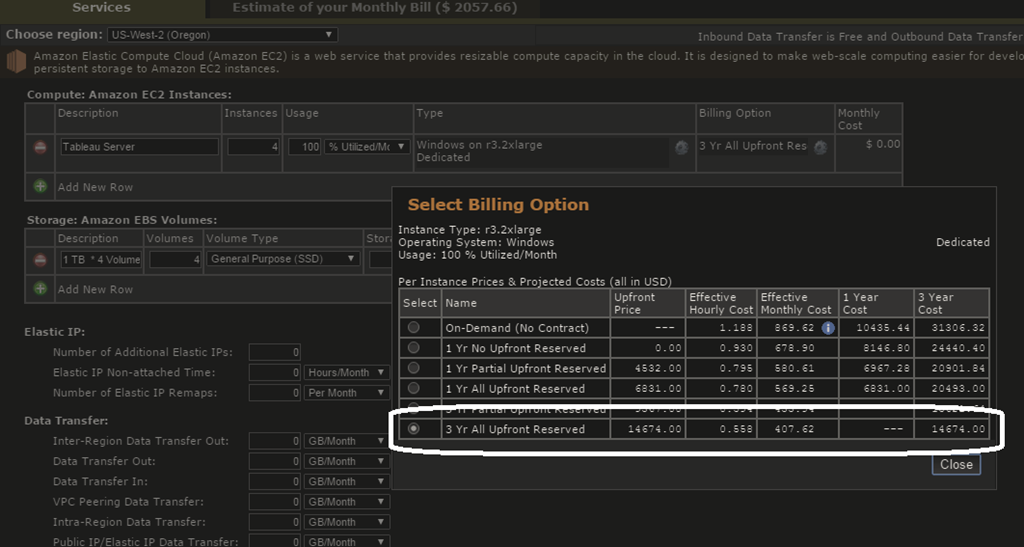Select 1 Yr No Upfront Reserved option

click(413, 347)
